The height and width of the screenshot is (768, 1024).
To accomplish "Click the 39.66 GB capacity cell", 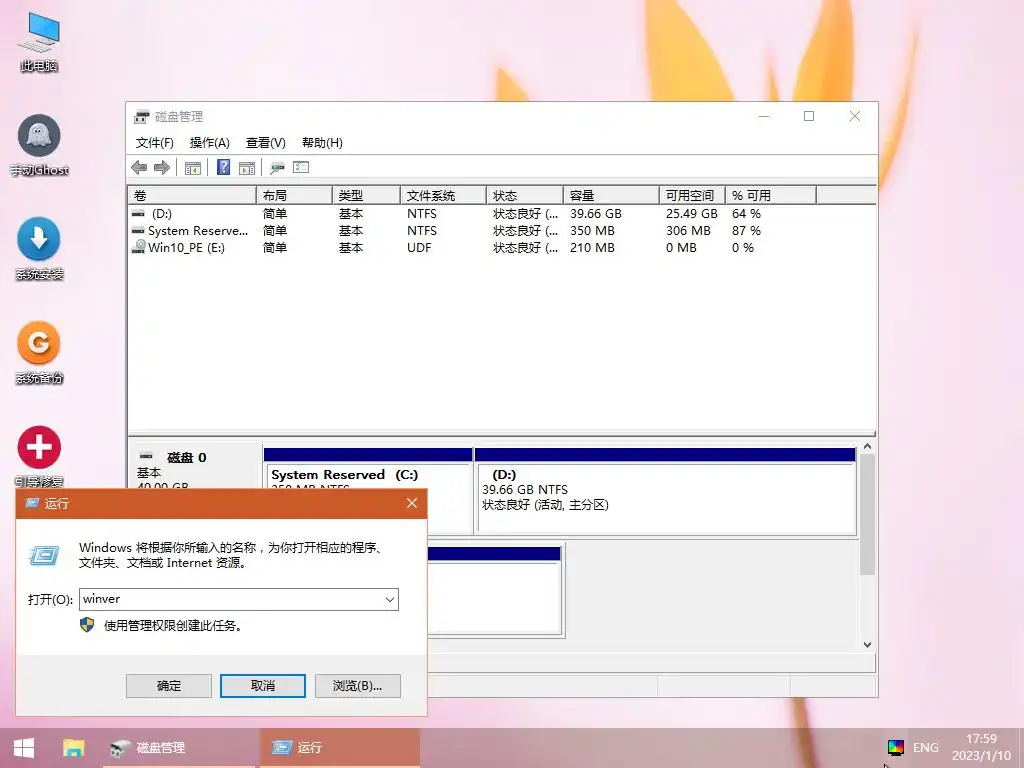I will click(x=596, y=214).
